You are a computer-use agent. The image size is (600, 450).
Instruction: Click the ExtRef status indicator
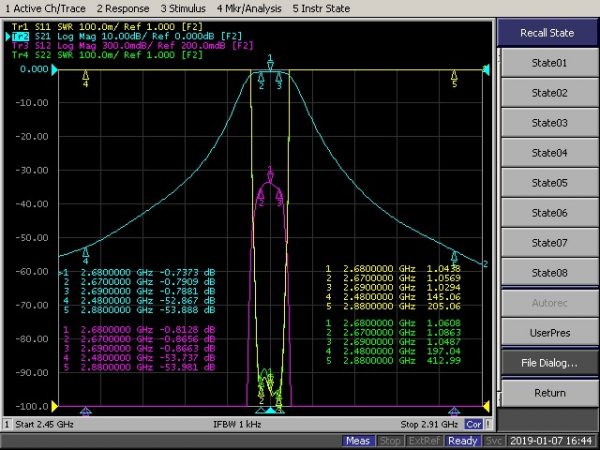tap(424, 441)
